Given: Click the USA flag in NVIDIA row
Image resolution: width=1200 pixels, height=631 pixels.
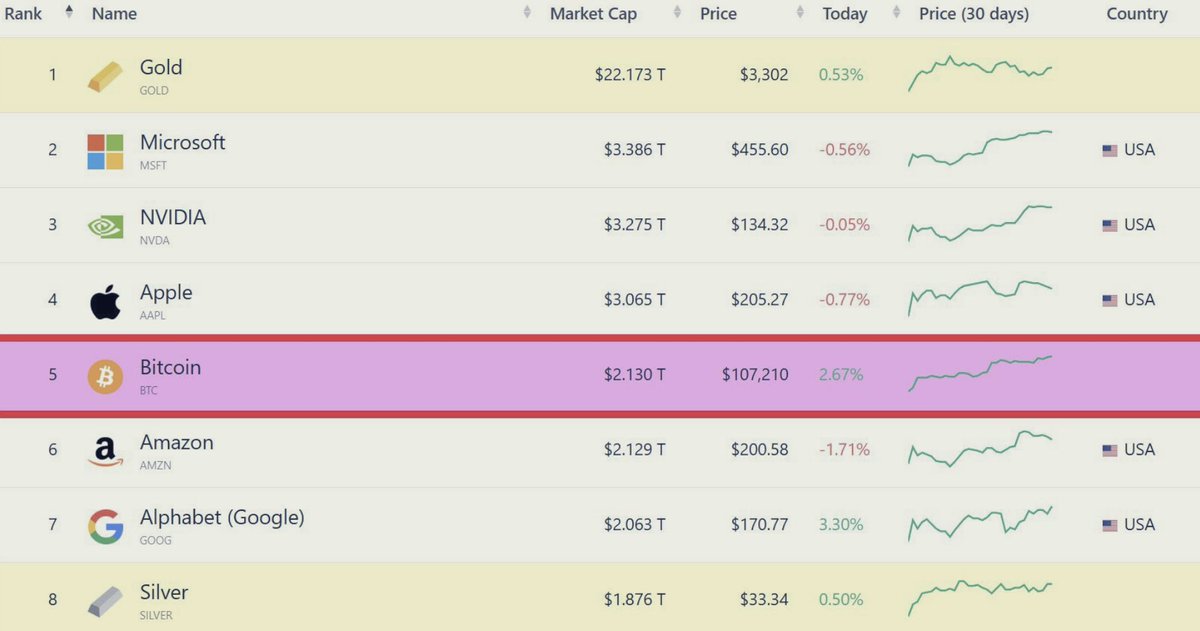Looking at the screenshot, I should click(x=1110, y=225).
